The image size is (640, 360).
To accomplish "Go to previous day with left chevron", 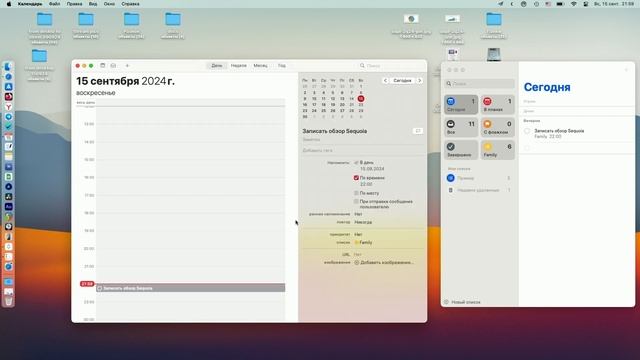I will [x=385, y=80].
